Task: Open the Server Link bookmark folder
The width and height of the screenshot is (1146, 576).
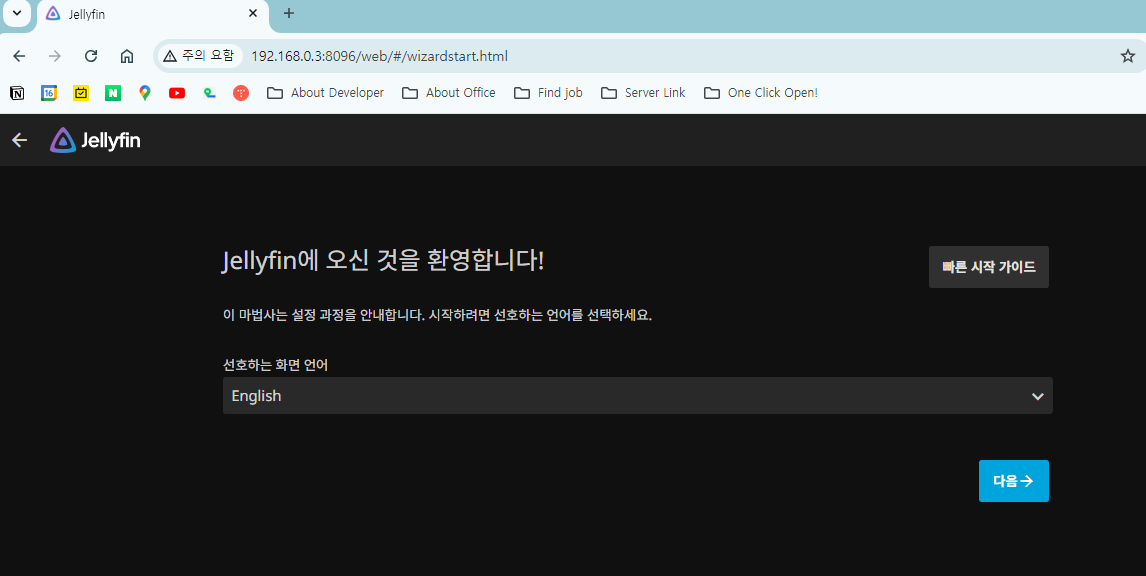Action: pyautogui.click(x=643, y=93)
